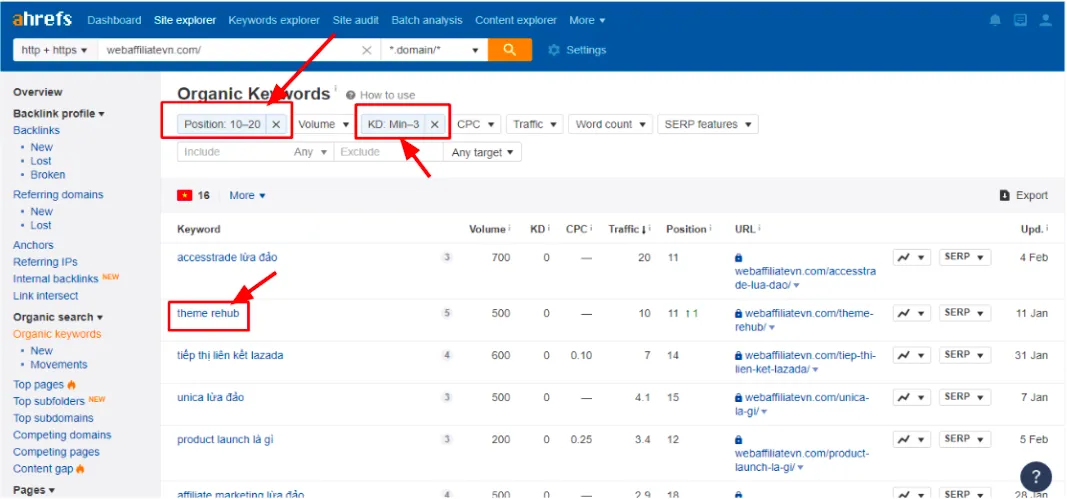Open the Any target dropdown
This screenshot has width=1067, height=499.
pyautogui.click(x=483, y=152)
